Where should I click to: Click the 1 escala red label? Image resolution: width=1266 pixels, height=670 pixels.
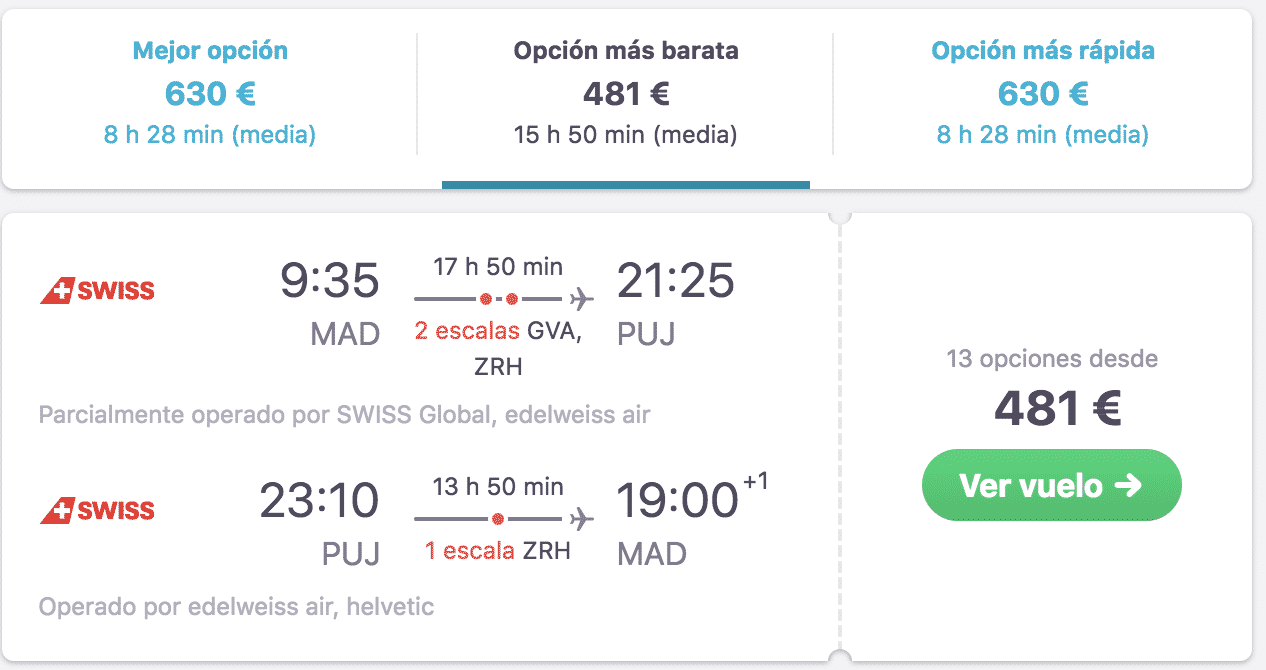[471, 551]
